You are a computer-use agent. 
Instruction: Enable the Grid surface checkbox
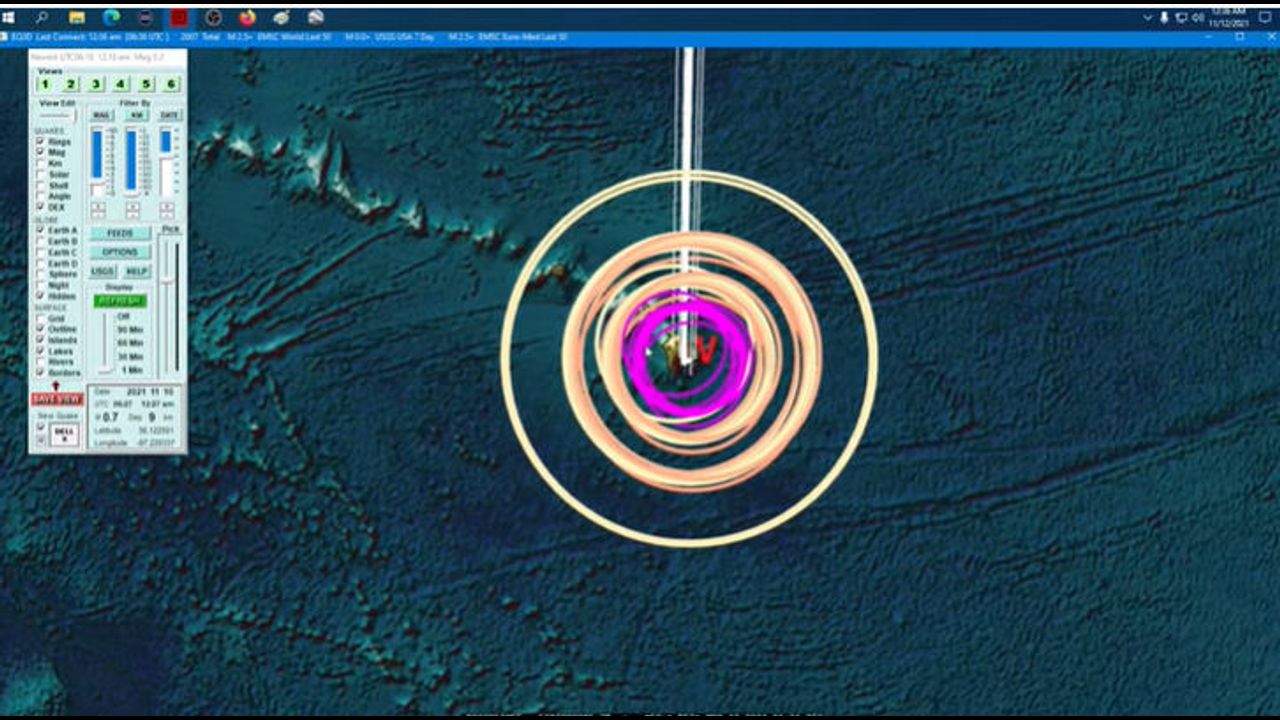pyautogui.click(x=41, y=318)
